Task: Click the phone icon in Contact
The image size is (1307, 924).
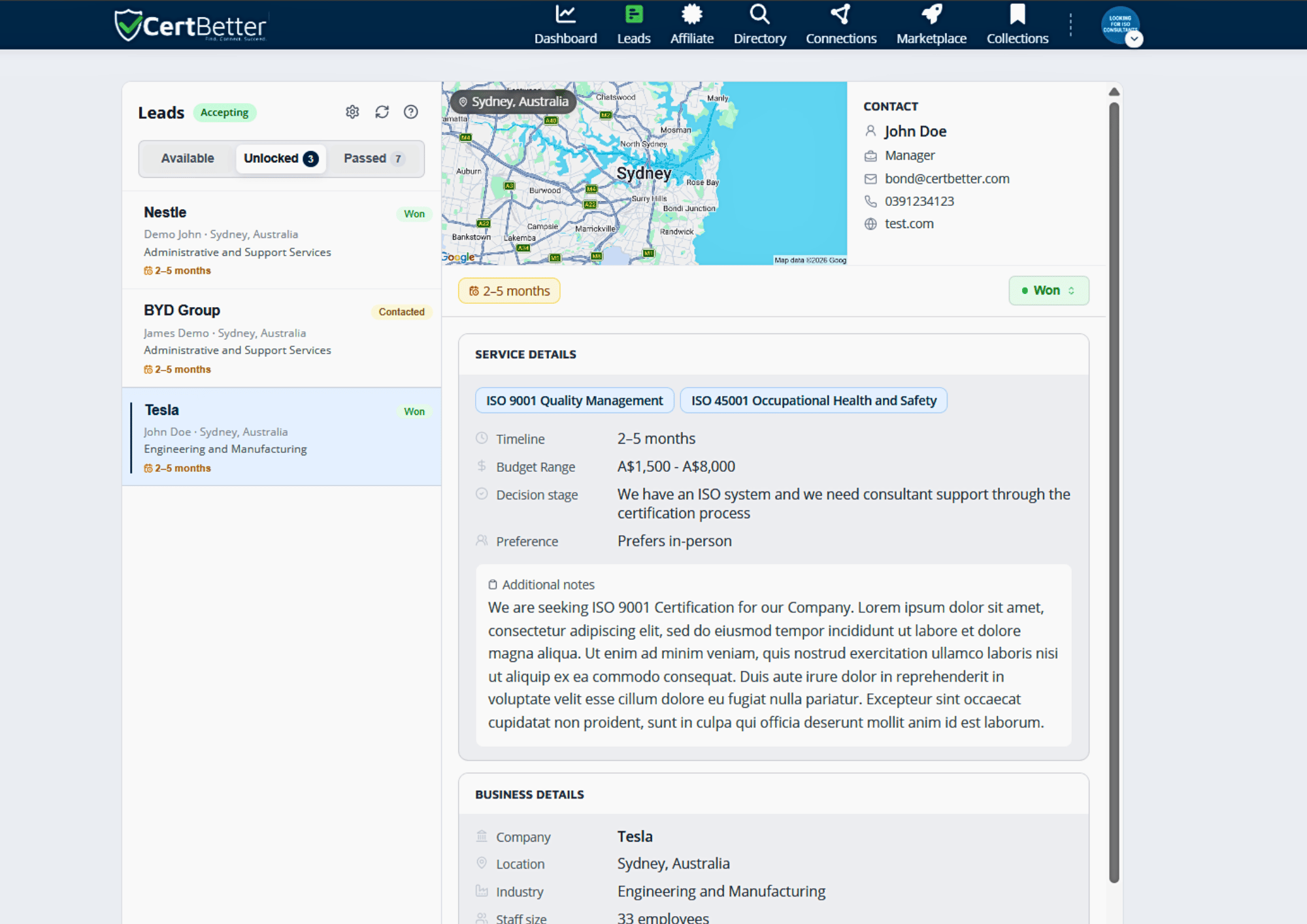Action: (870, 201)
